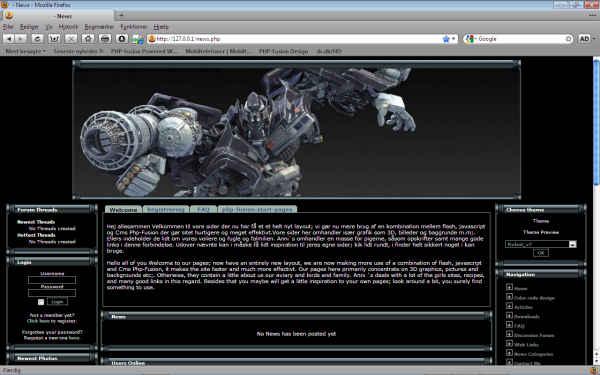Bookmark the page with the star icon
Screen dimensions: 600x375
tap(446, 39)
